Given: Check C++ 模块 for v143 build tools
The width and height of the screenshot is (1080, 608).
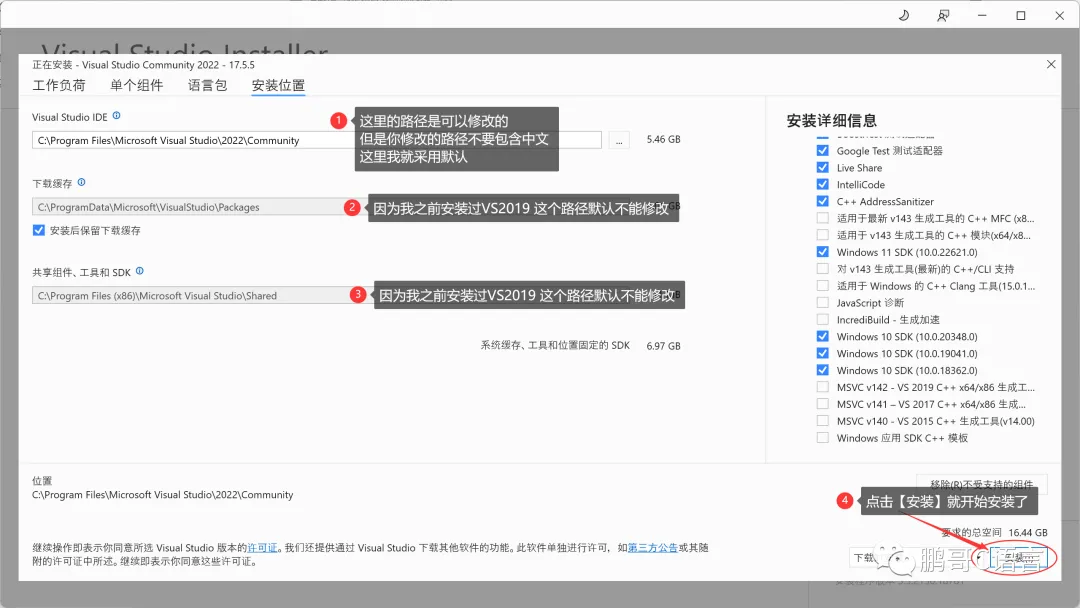Looking at the screenshot, I should click(822, 235).
